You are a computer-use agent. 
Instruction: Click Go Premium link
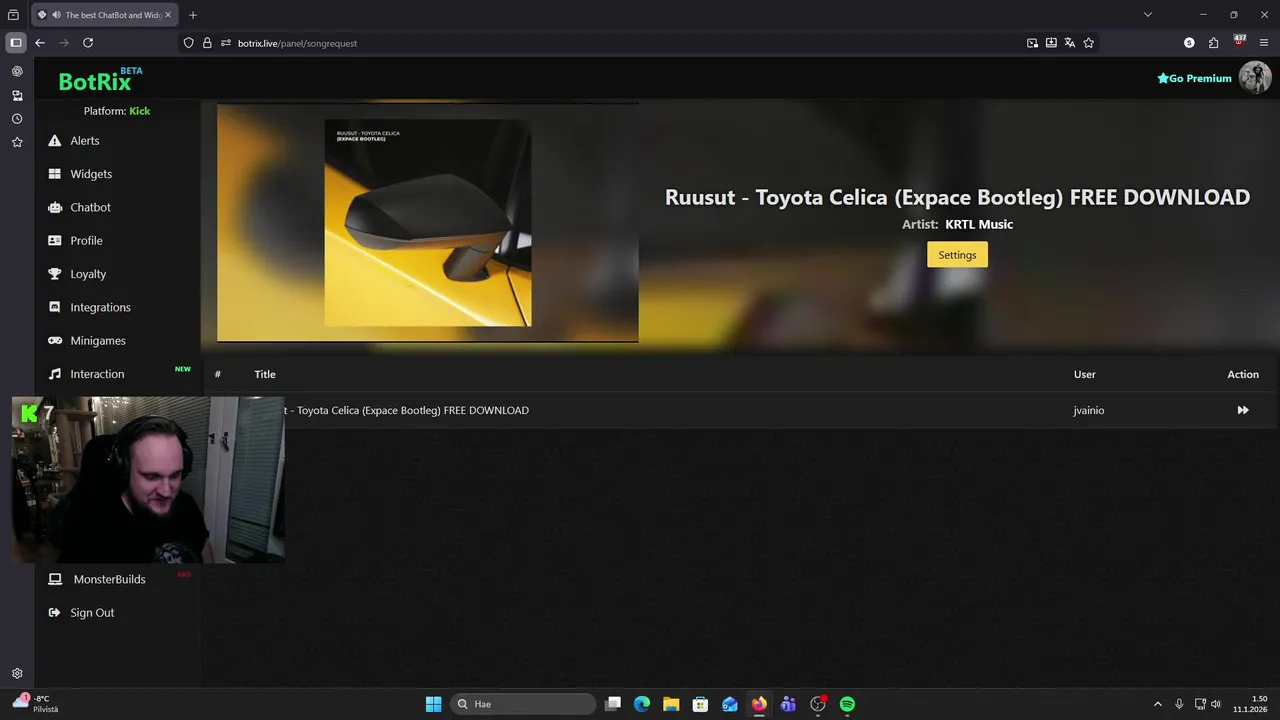click(1194, 78)
